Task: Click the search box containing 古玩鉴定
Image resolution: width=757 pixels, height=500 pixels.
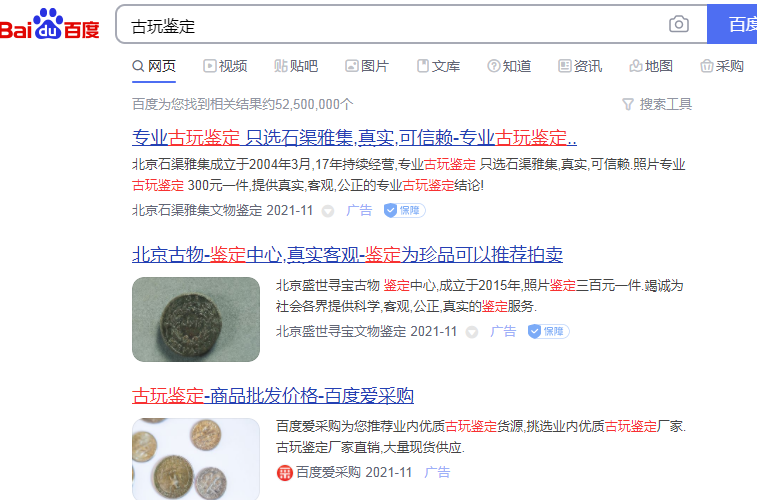Action: 391,24
